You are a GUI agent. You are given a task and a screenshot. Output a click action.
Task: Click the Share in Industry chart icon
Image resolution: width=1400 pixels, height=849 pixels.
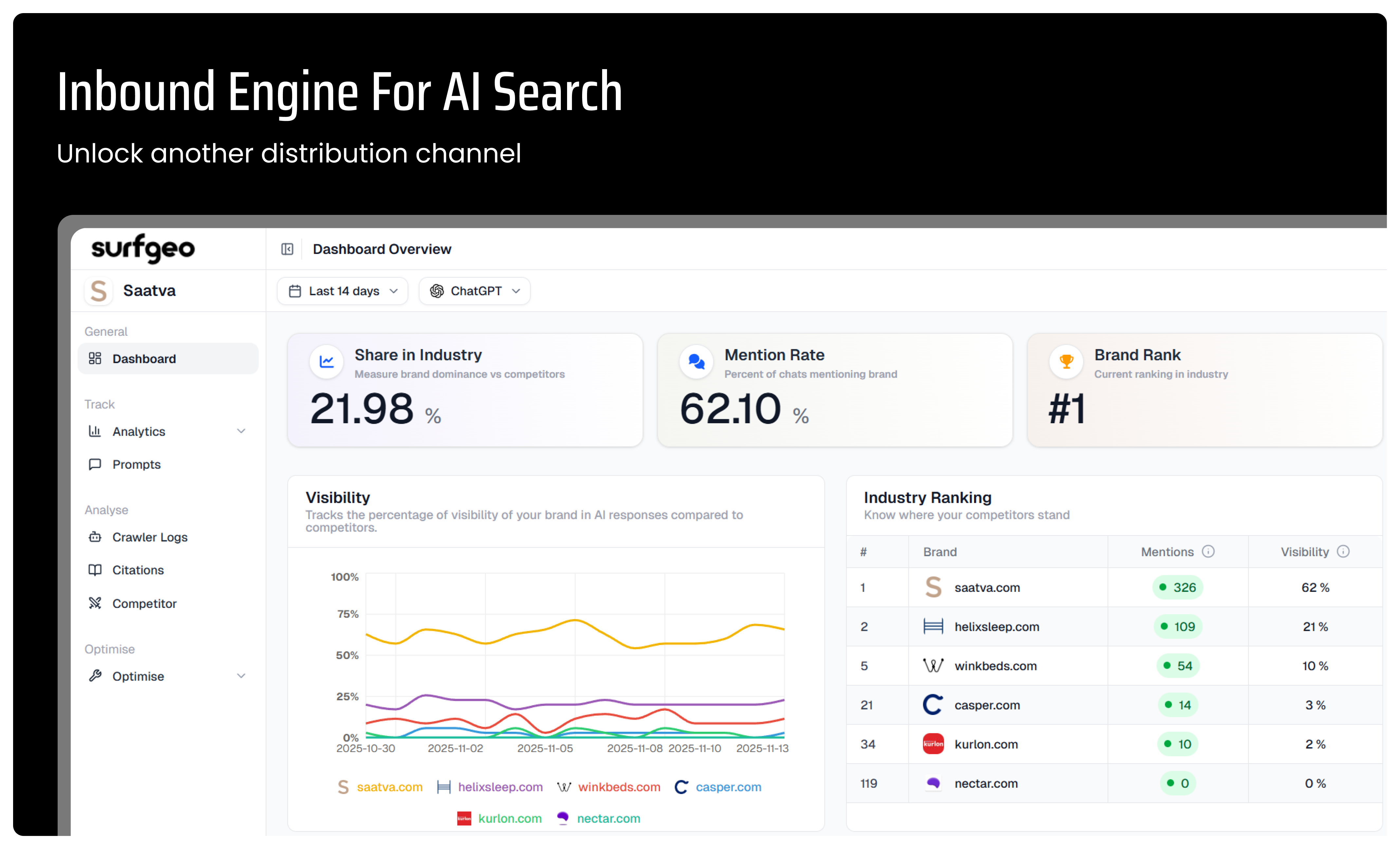(x=327, y=361)
